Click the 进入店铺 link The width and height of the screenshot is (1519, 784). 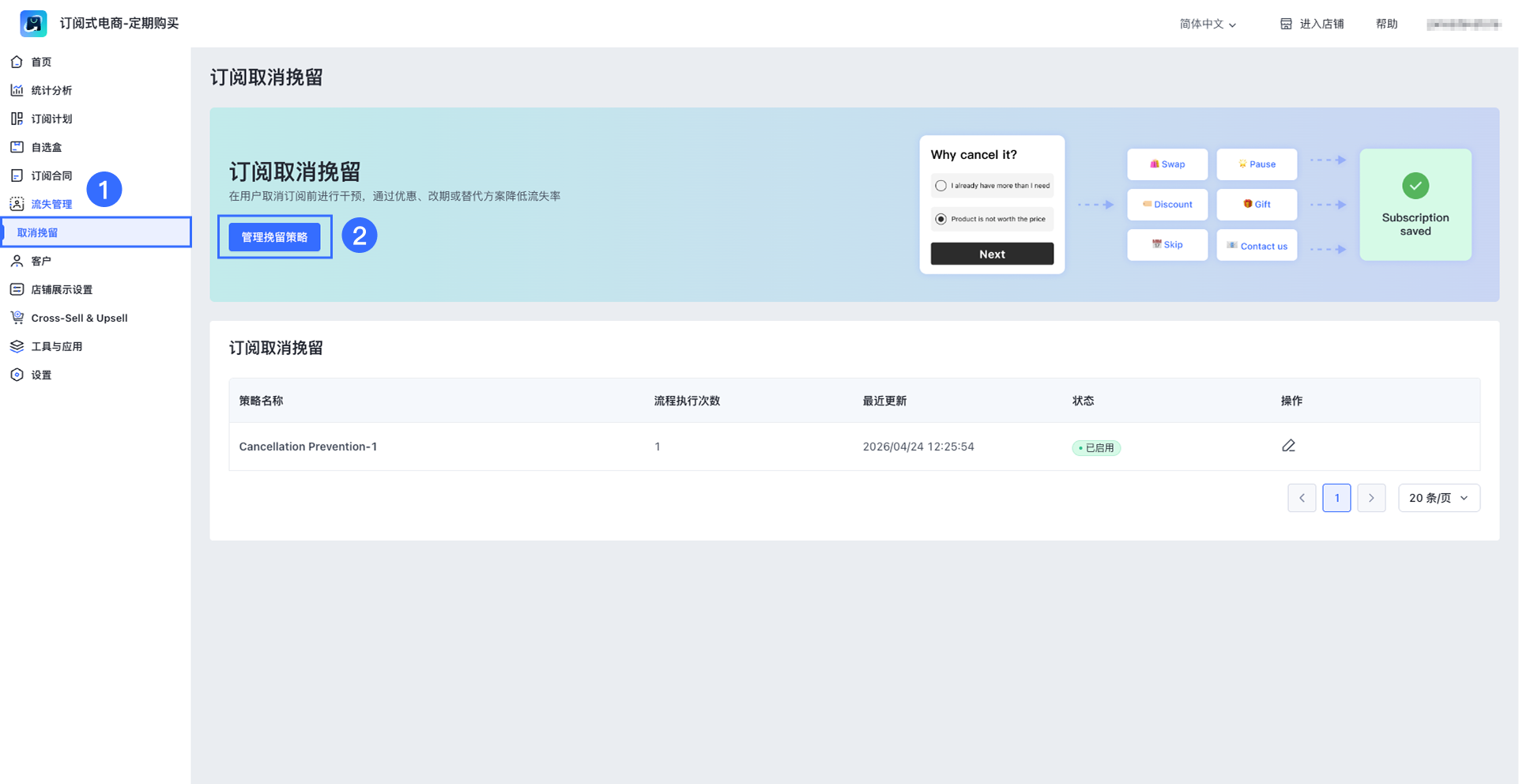1312,24
